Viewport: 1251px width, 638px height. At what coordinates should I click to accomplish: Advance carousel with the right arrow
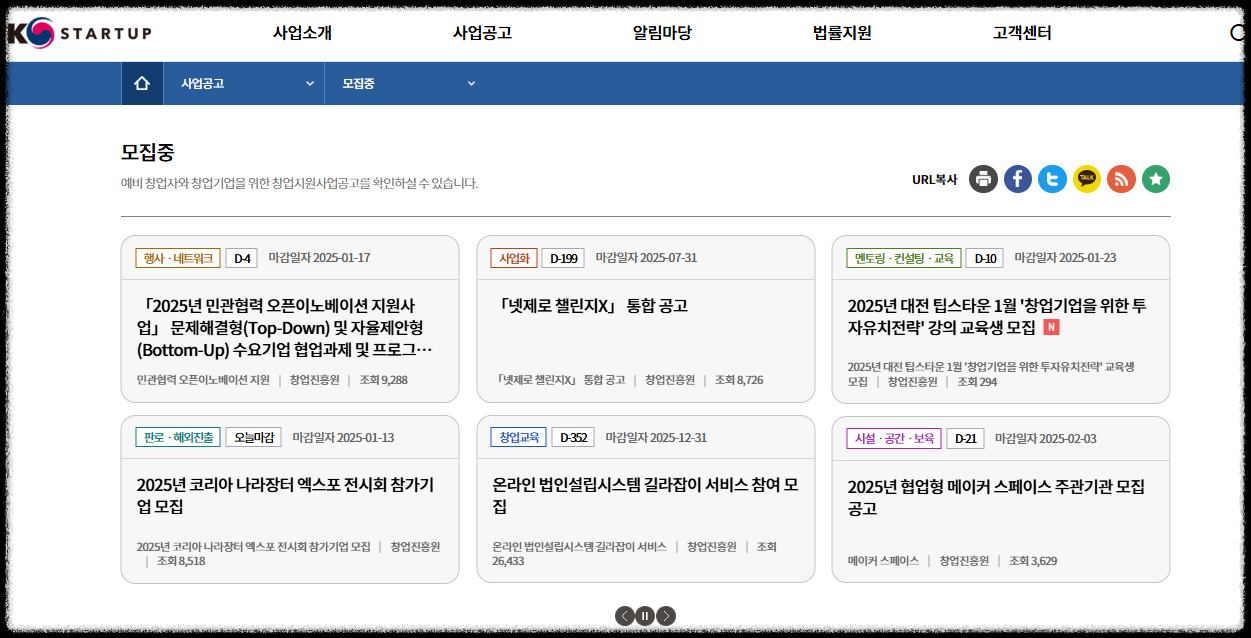coord(666,616)
